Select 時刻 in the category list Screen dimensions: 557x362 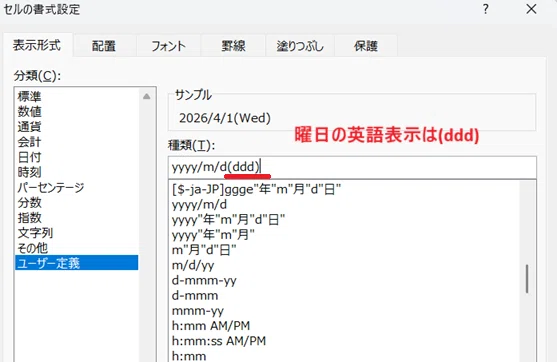click(77, 172)
